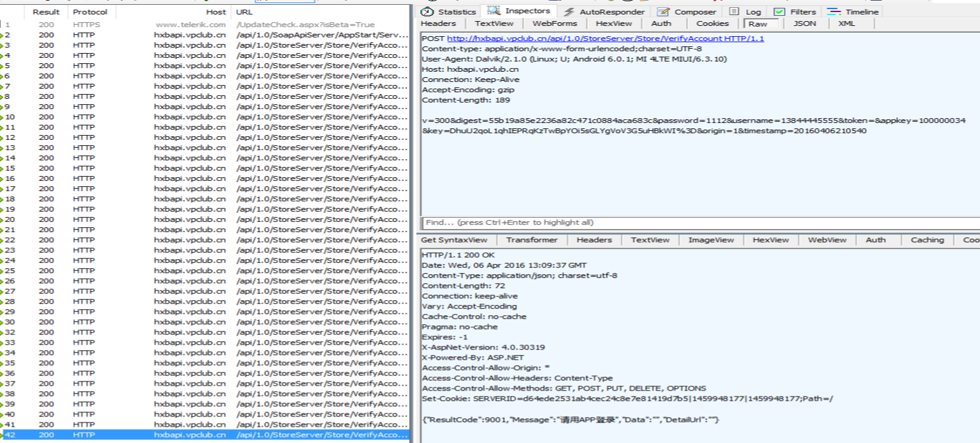The height and width of the screenshot is (443, 980).
Task: Open the WebForms request inspector
Action: 554,24
